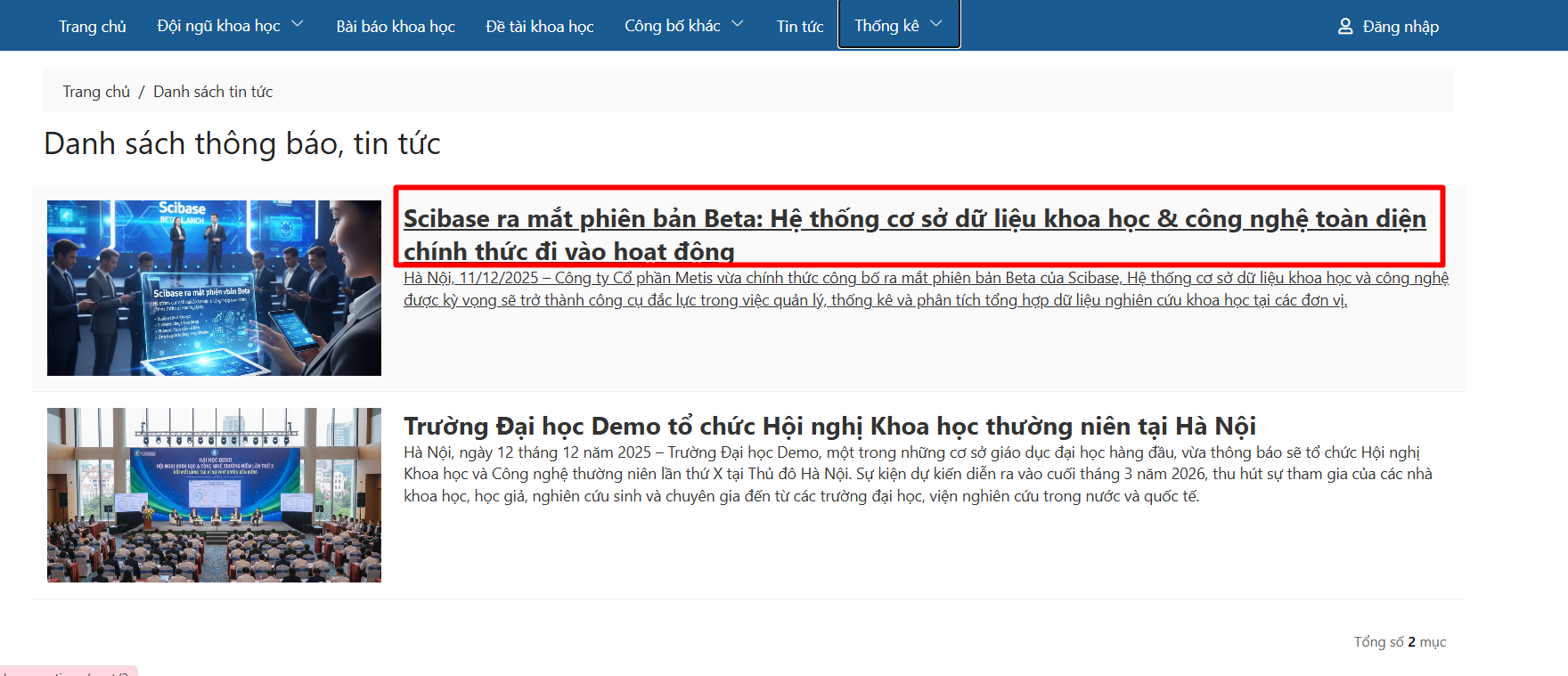Go to Tin tức in the navigation bar
The width and height of the screenshot is (1568, 676).
(800, 26)
